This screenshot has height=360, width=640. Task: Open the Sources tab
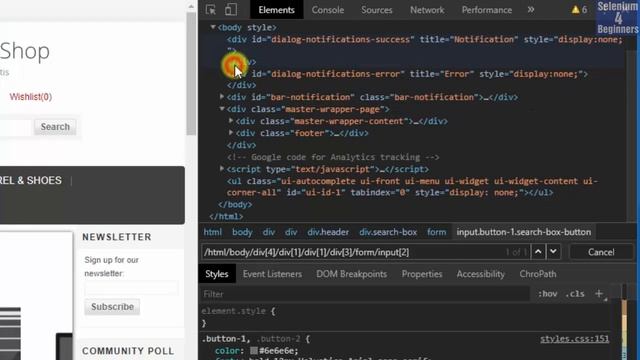pos(376,10)
